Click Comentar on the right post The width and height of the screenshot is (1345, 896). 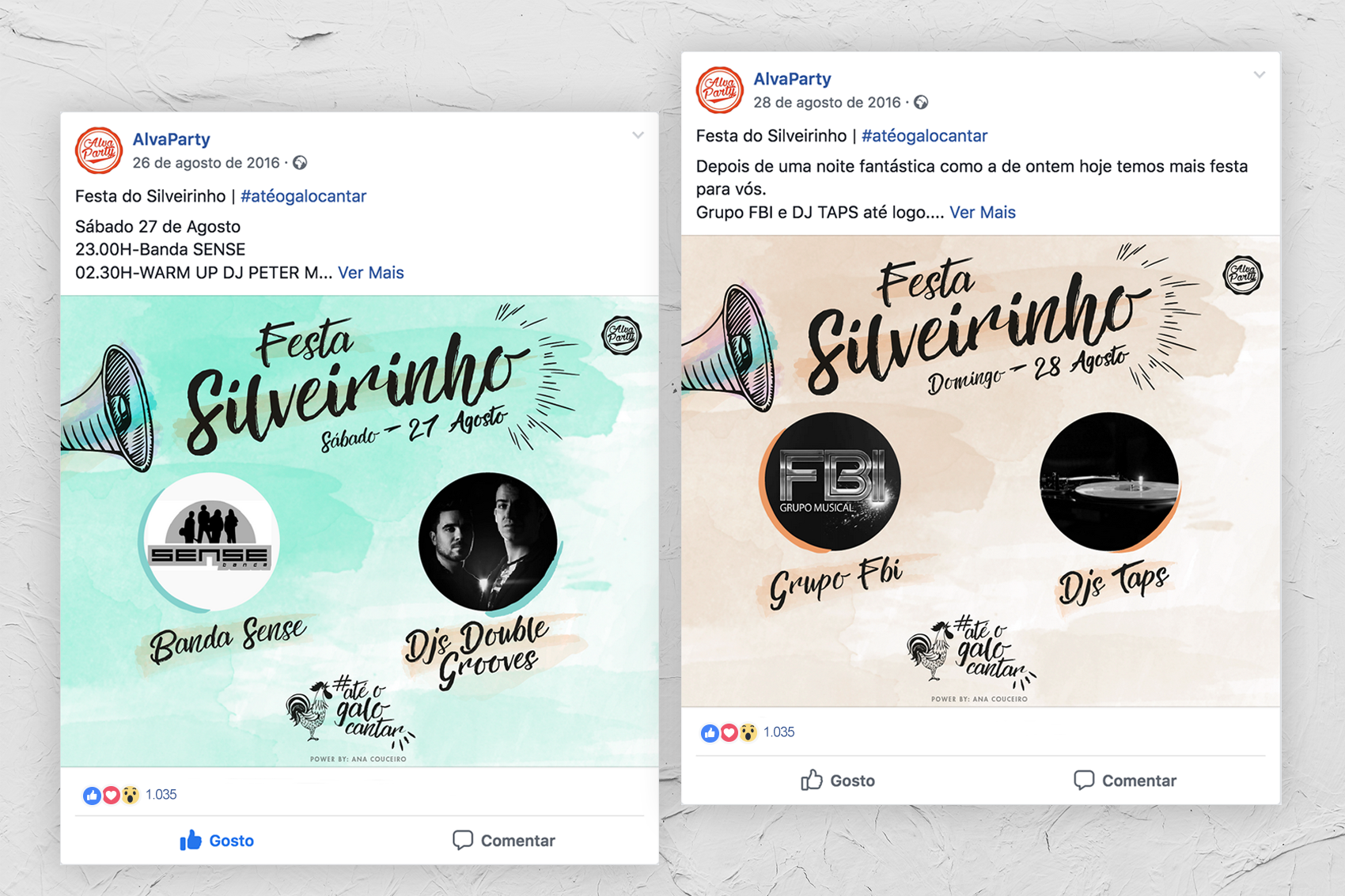pyautogui.click(x=1125, y=781)
